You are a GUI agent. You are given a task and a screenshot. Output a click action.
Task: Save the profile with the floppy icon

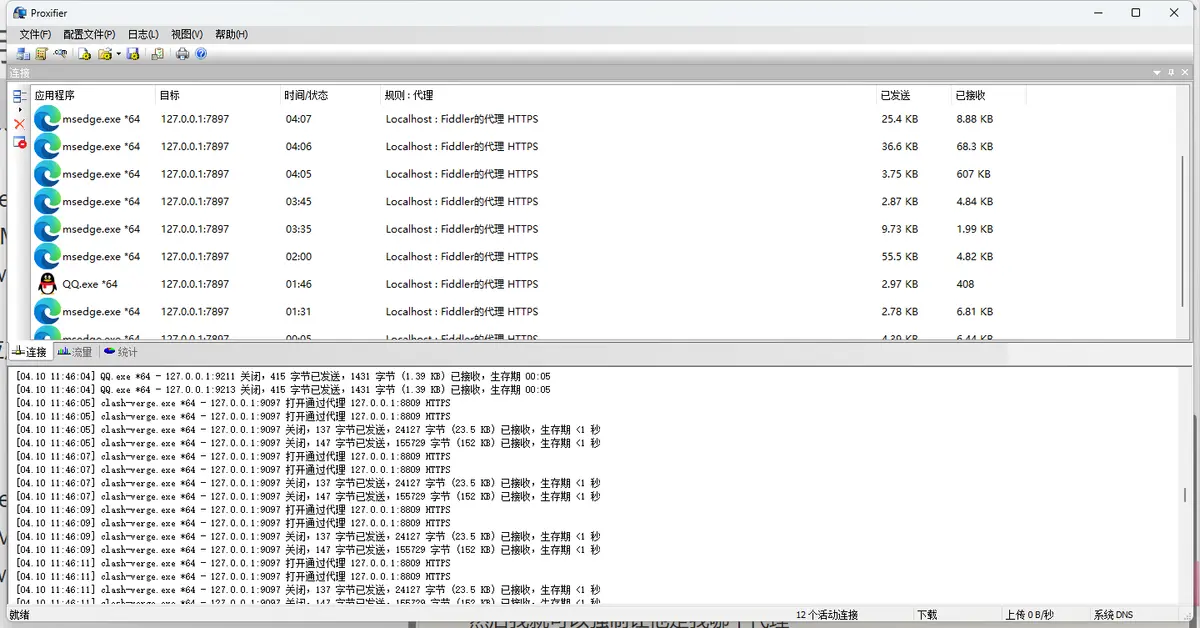tap(133, 54)
